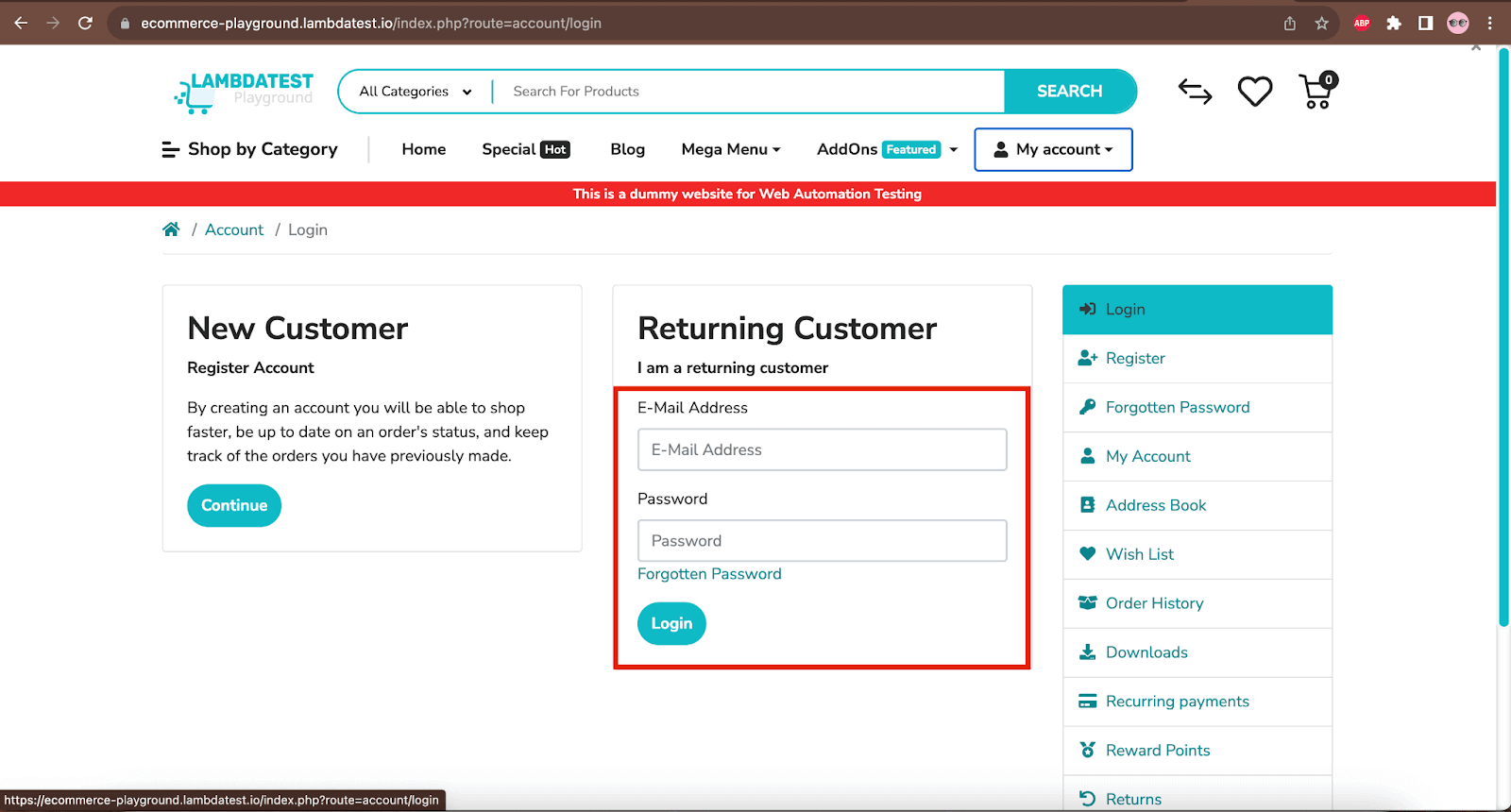Click the Downloads arrow icon
Viewport: 1511px width, 812px height.
1088,652
